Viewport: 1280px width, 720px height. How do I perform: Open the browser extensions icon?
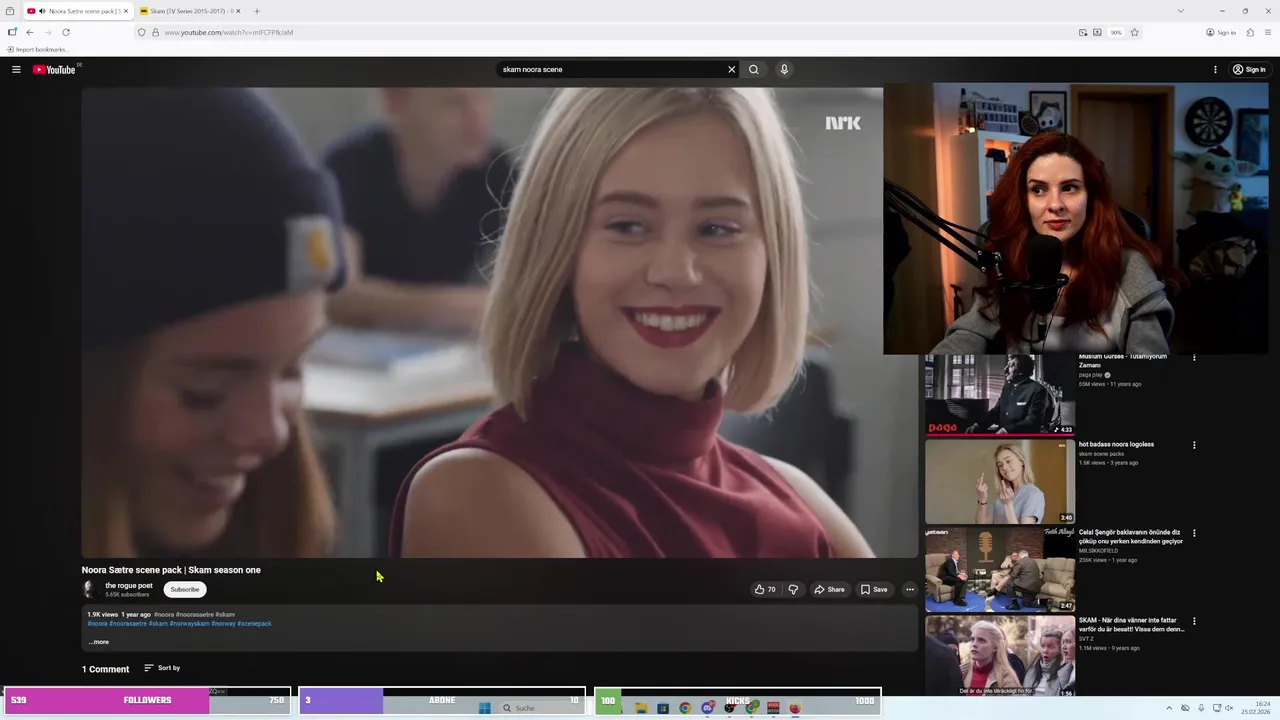1250,32
